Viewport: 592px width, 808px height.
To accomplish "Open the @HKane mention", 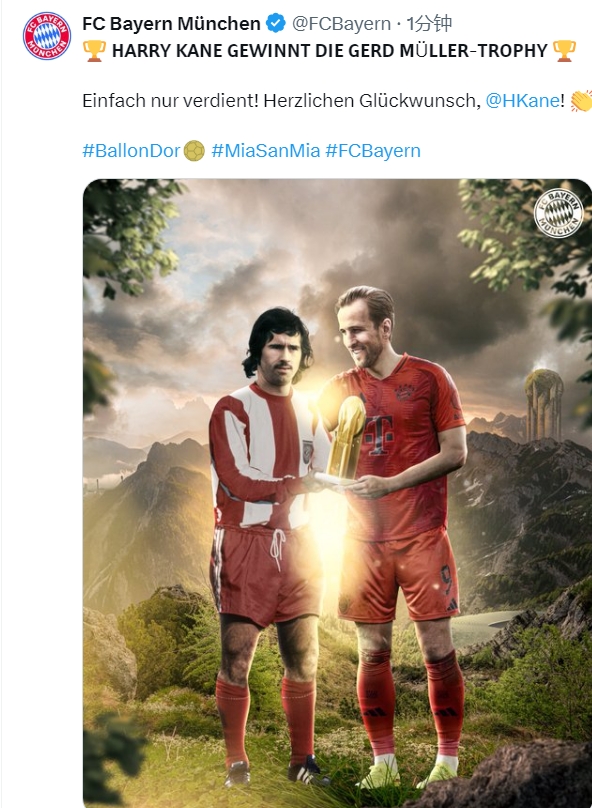I will [522, 100].
